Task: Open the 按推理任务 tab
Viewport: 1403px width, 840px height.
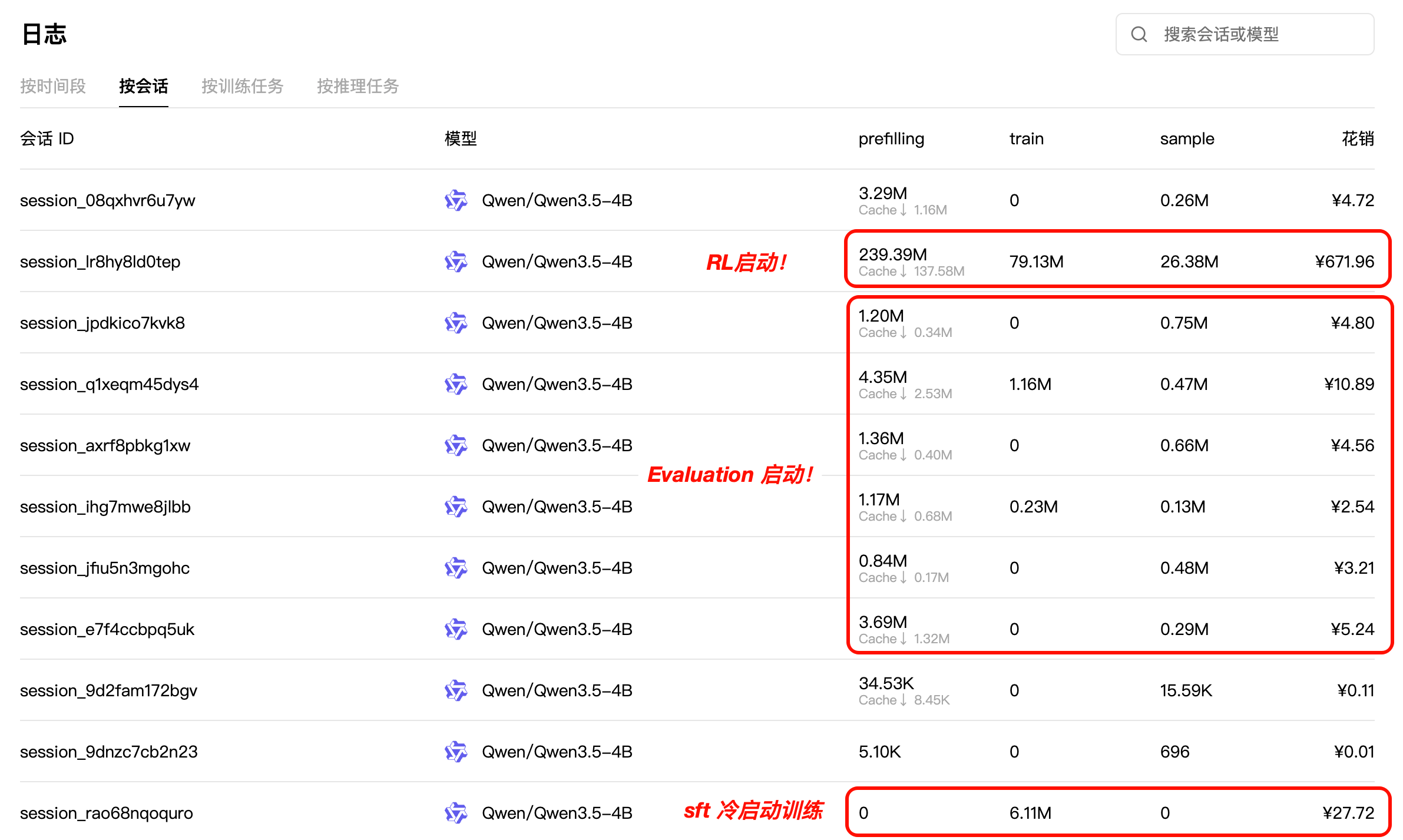Action: [x=358, y=86]
